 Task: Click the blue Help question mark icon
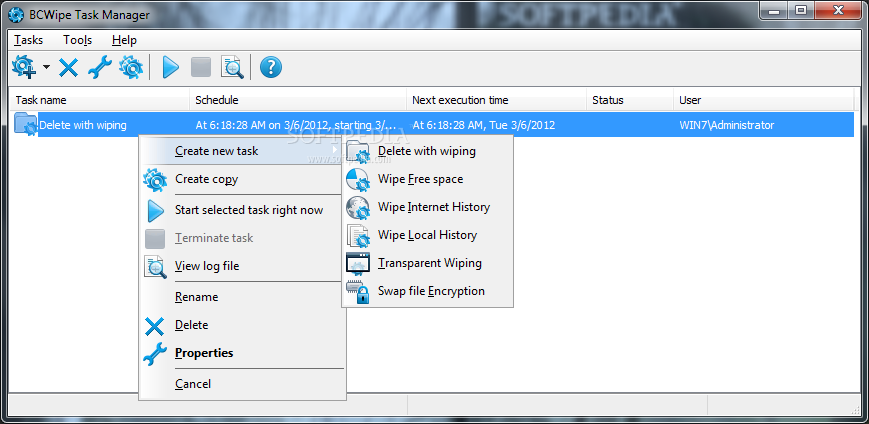point(271,68)
